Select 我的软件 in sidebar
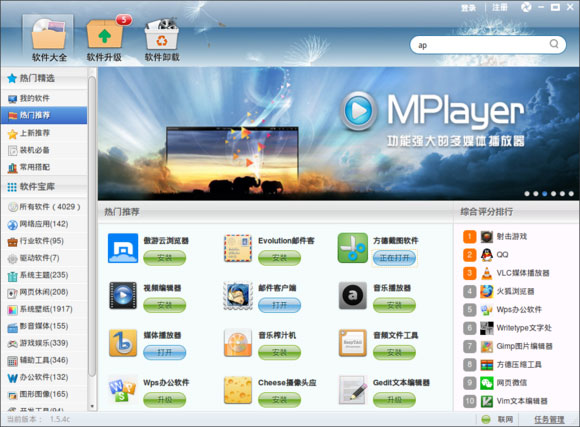The width and height of the screenshot is (580, 427). (x=44, y=98)
